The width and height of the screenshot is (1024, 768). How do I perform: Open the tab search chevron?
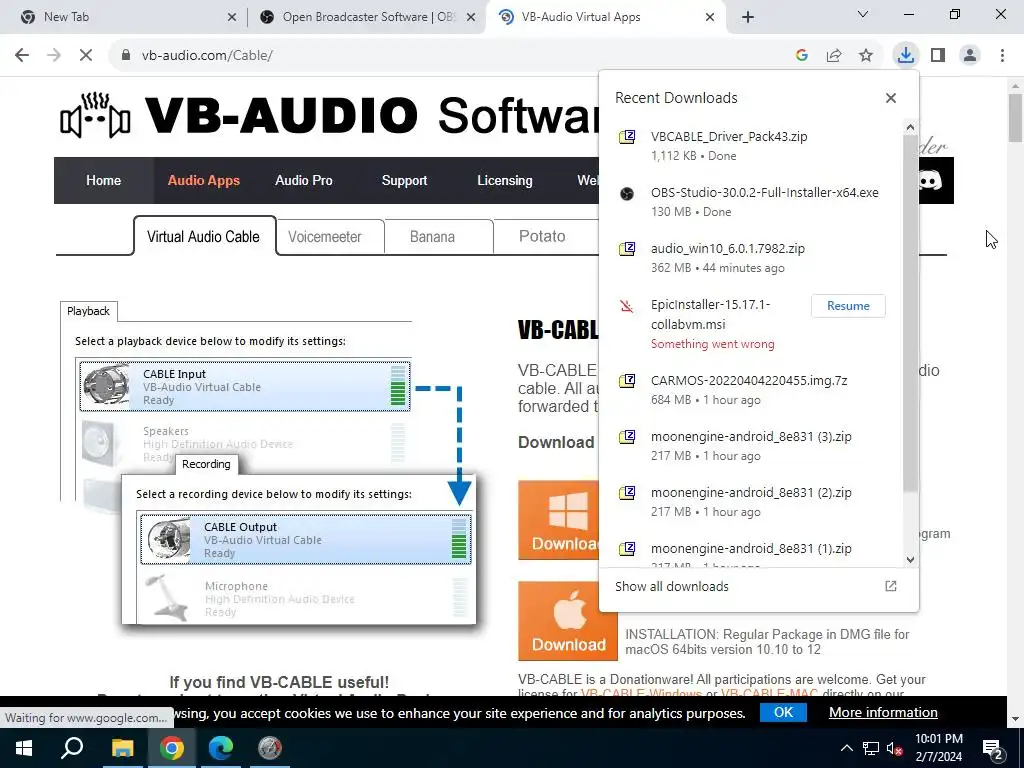(x=863, y=14)
